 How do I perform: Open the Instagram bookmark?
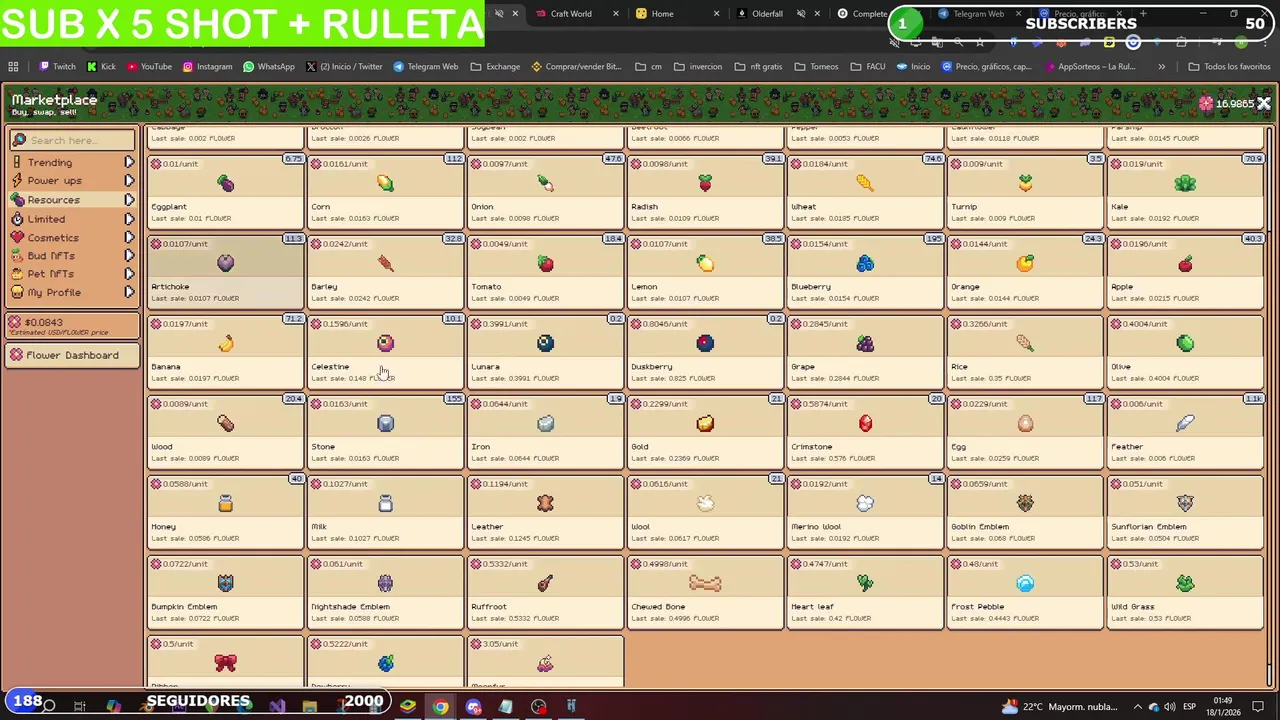click(207, 67)
